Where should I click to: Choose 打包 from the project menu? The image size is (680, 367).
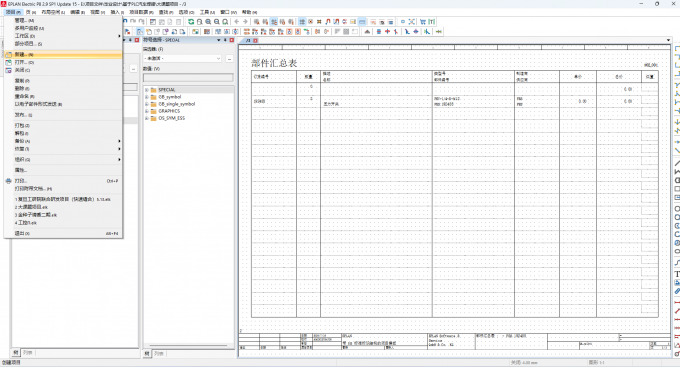pos(63,125)
